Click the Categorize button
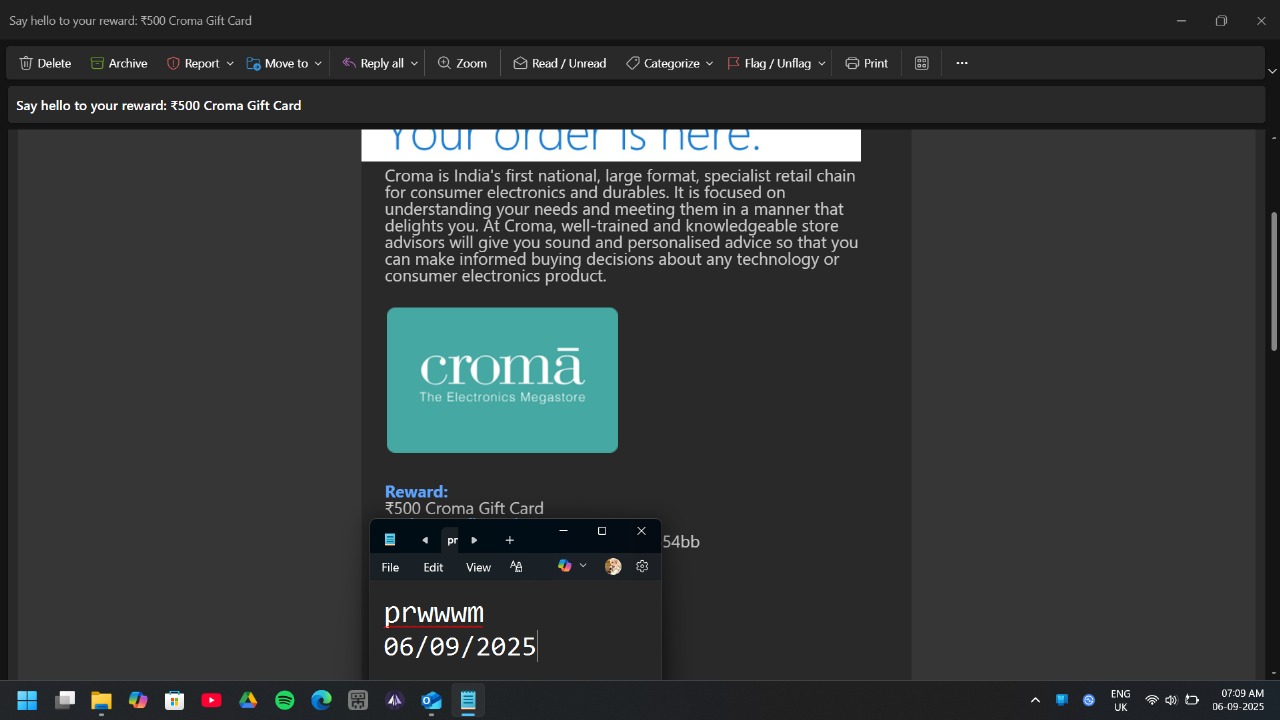The width and height of the screenshot is (1280, 720). (663, 63)
